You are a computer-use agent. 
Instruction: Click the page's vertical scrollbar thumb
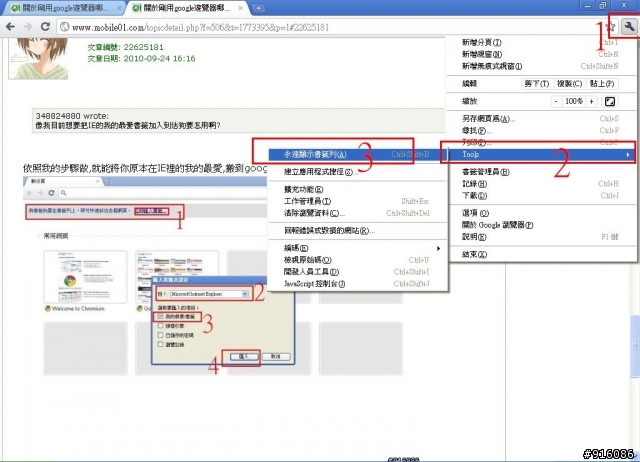click(635, 346)
